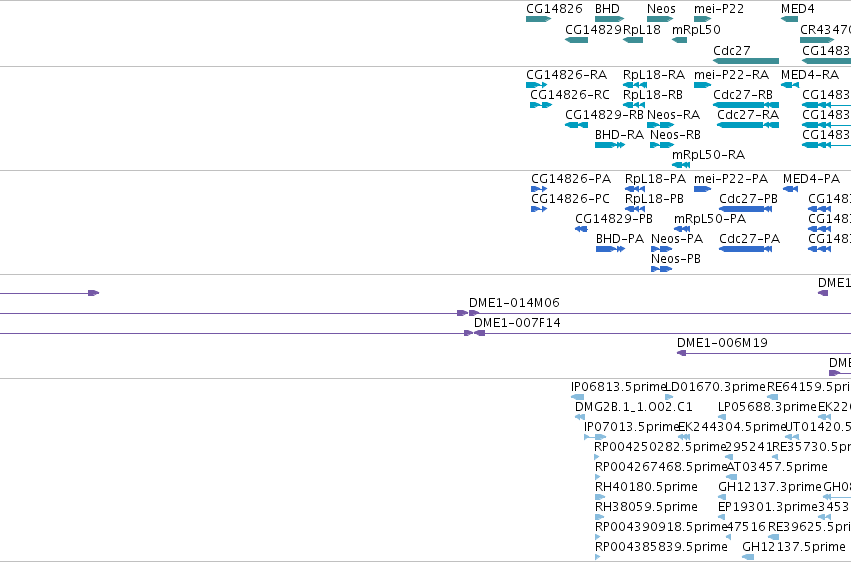Screen dimensions: 851x562
Task: Select the BHD-PA protein feature
Action: coord(610,250)
